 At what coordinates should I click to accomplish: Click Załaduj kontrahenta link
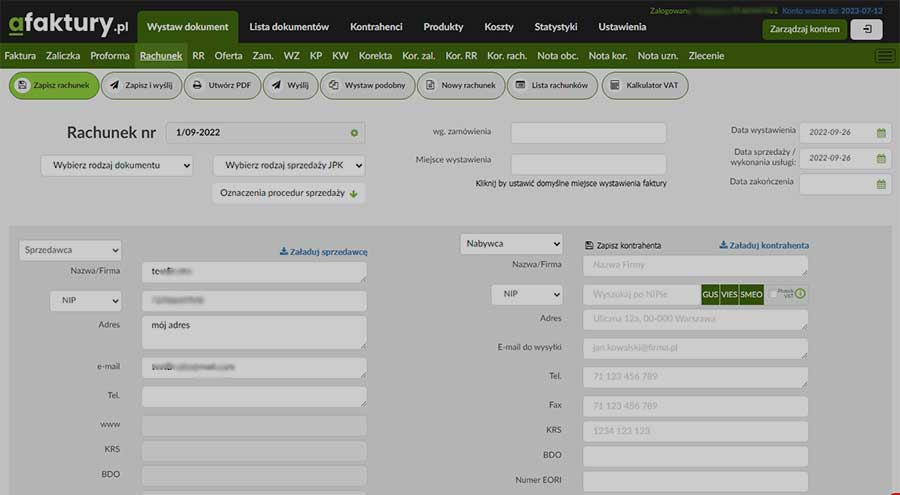click(764, 245)
